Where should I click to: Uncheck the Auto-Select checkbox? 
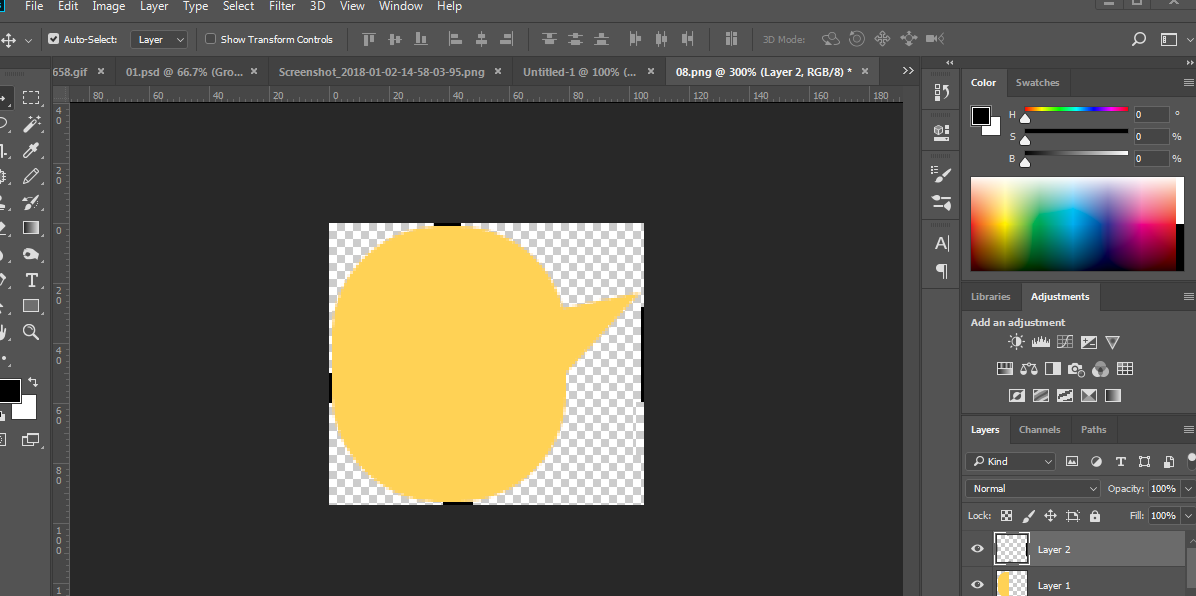click(x=53, y=39)
